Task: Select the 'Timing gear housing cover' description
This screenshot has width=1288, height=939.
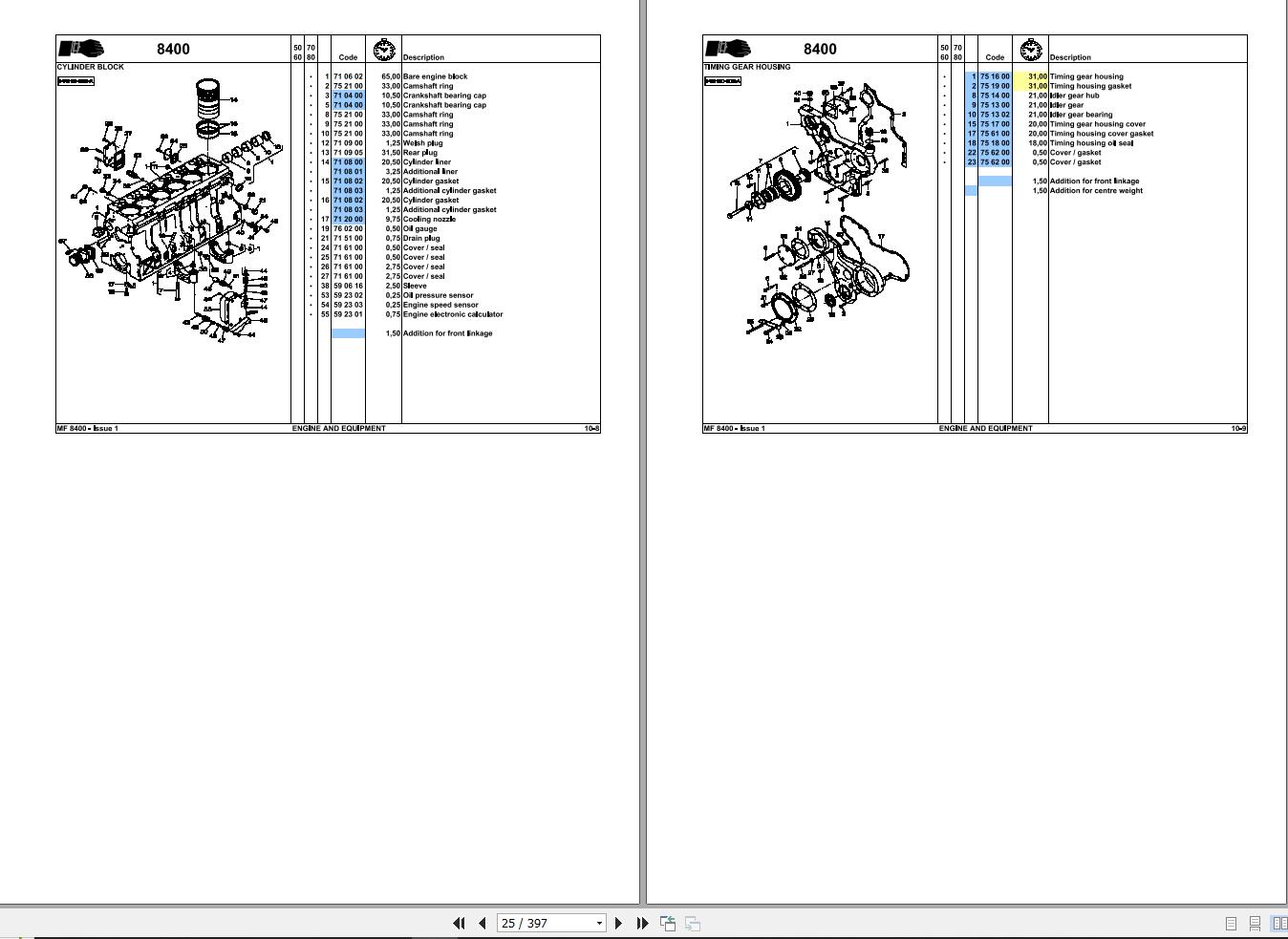Action: (x=1098, y=124)
